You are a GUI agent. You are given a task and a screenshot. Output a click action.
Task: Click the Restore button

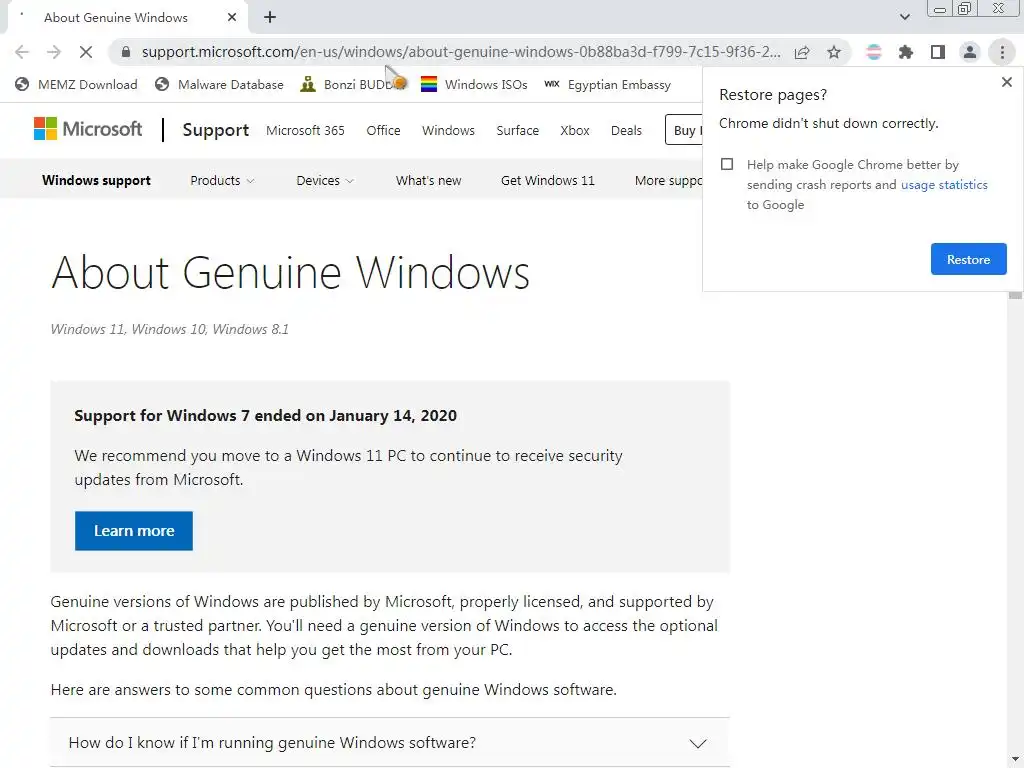coord(968,259)
